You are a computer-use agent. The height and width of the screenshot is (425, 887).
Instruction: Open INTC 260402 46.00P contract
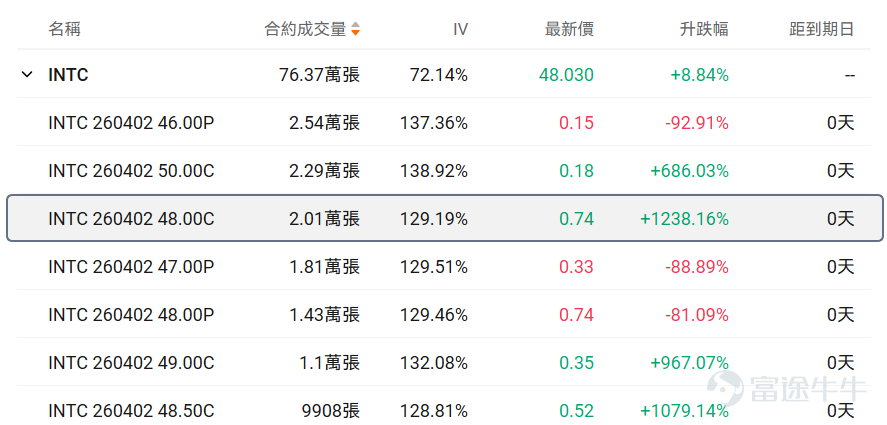tap(131, 123)
